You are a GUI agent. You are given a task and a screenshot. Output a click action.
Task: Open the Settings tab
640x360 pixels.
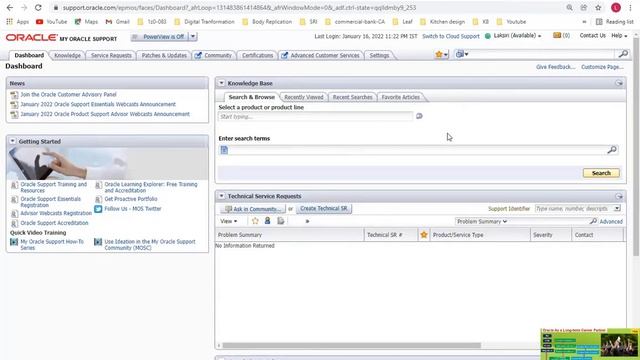coord(379,55)
